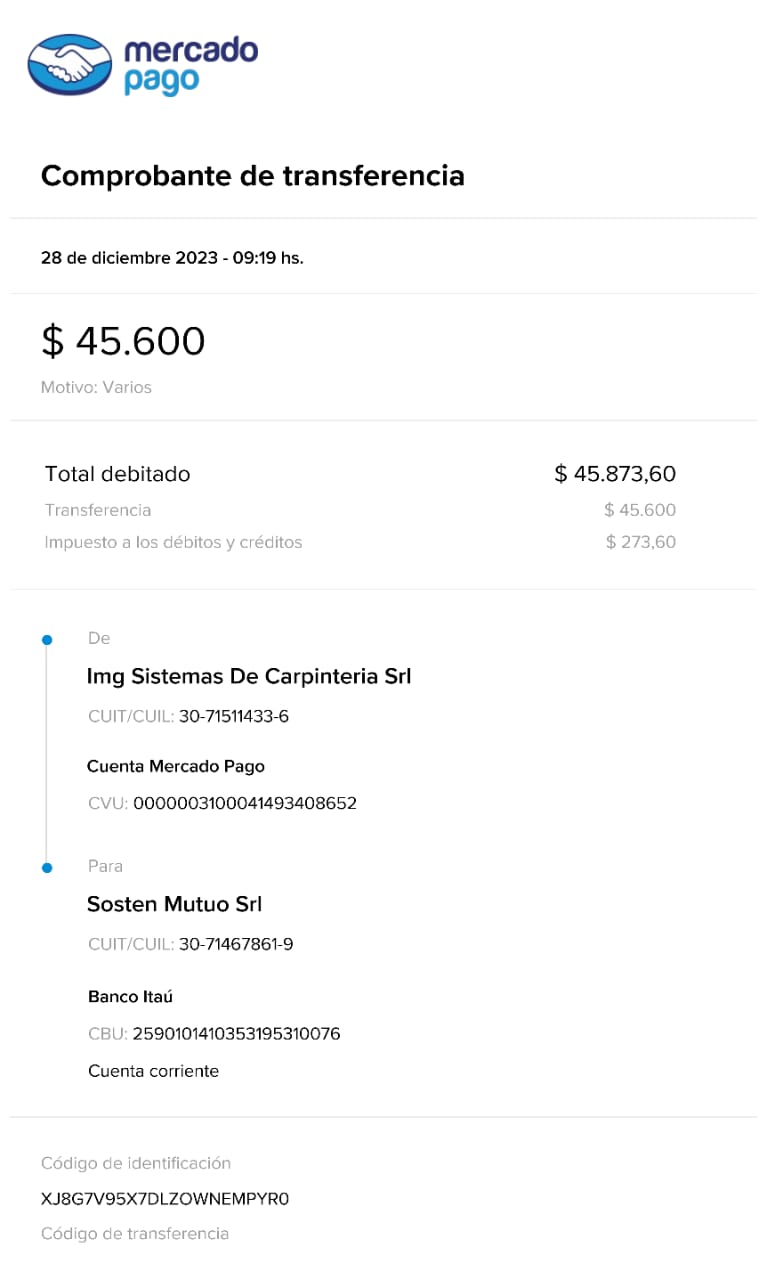Select the $ 273,60 tax amount
767x1280 pixels.
(x=641, y=542)
